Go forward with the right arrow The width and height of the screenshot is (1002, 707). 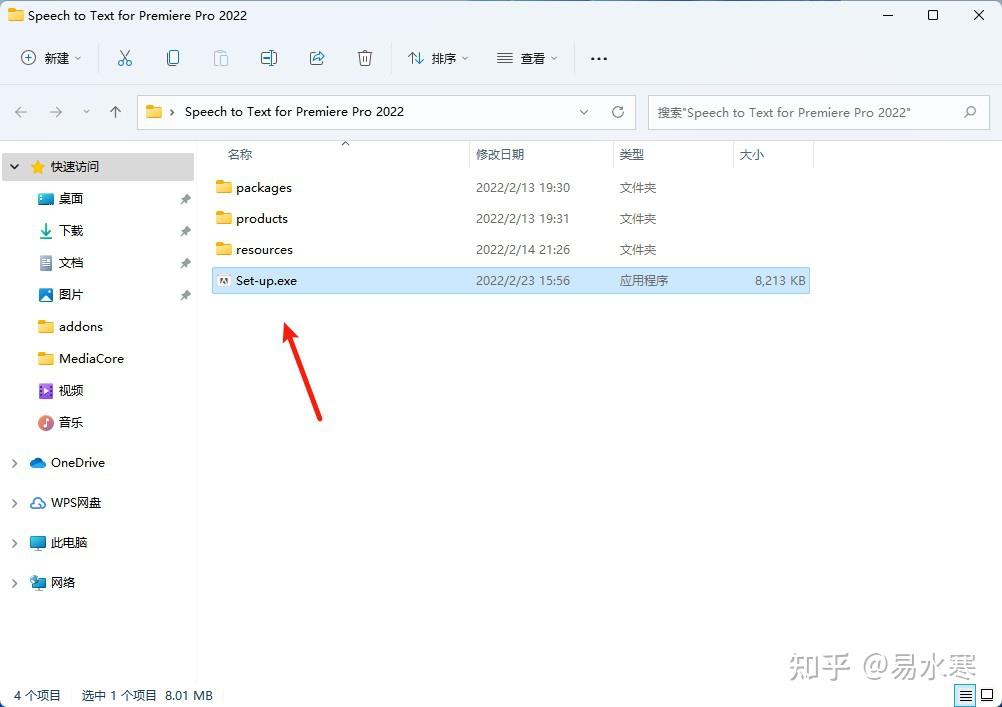(x=56, y=112)
